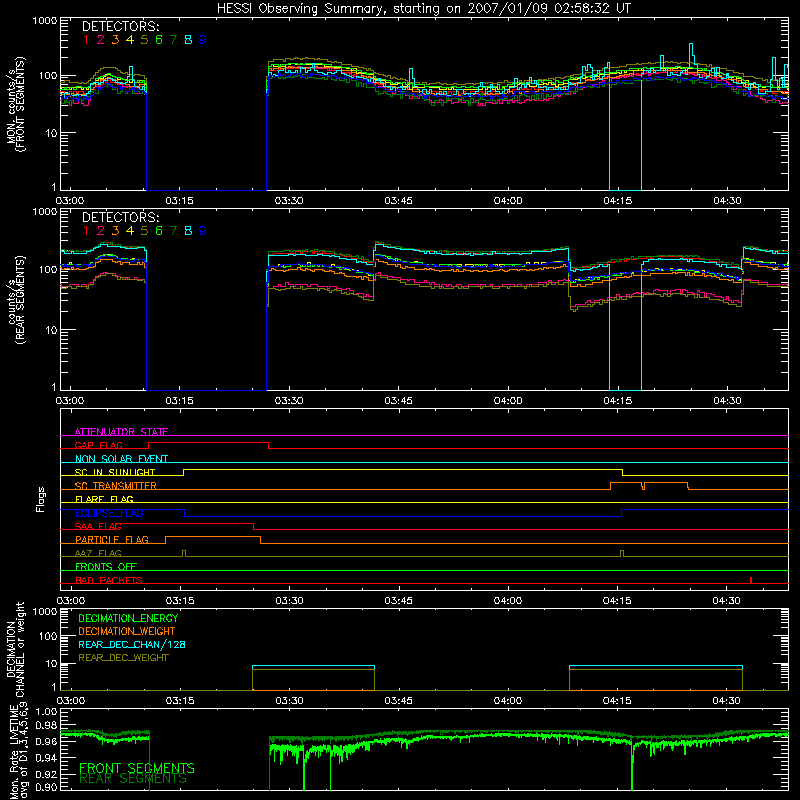Click the SC_TRANSMITTER flag label

click(x=116, y=485)
